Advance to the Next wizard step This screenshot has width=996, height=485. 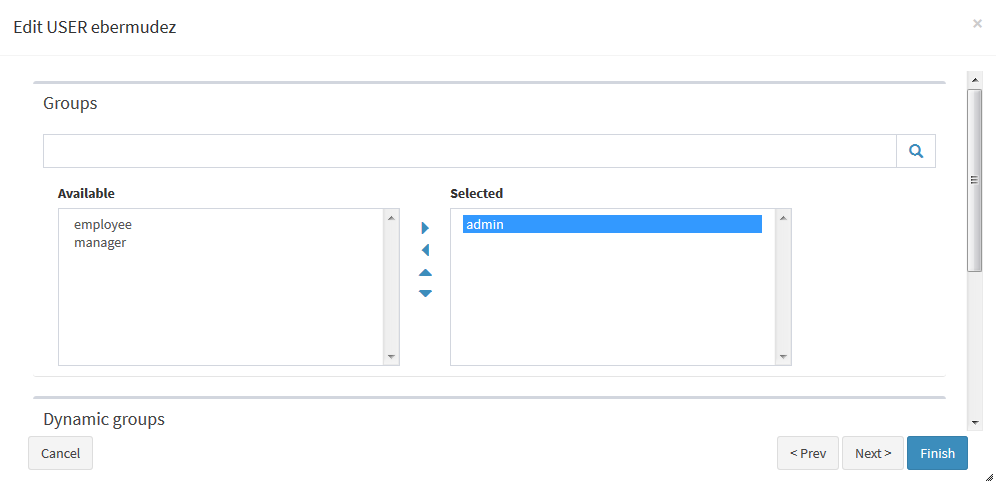coord(873,453)
